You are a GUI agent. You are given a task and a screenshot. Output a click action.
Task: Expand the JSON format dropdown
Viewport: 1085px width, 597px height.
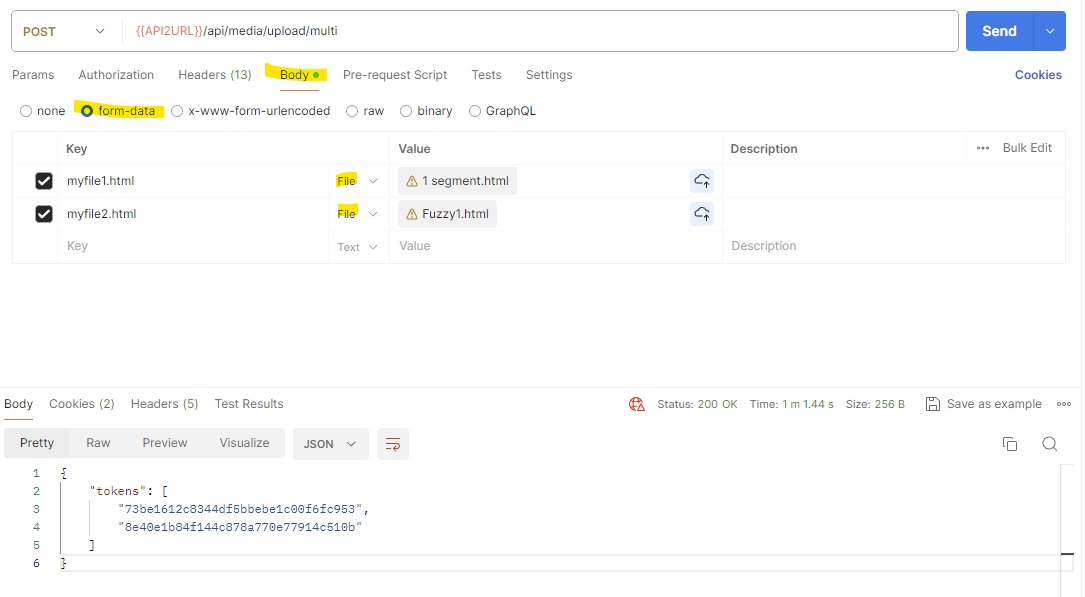pyautogui.click(x=330, y=444)
